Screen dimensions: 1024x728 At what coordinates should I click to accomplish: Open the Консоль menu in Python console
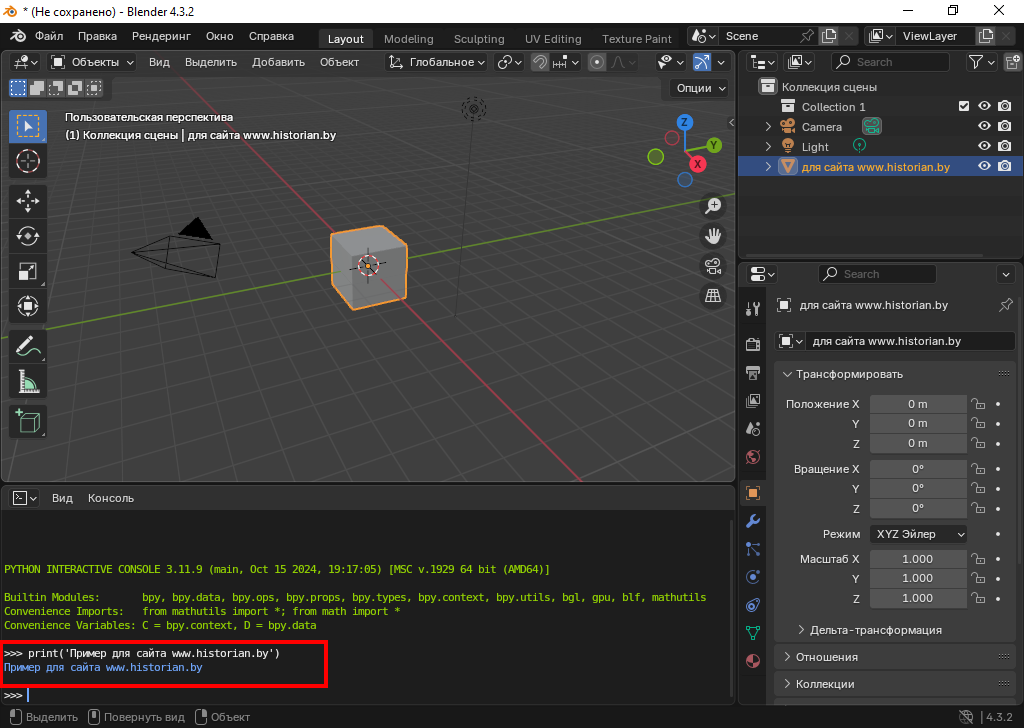pos(110,498)
